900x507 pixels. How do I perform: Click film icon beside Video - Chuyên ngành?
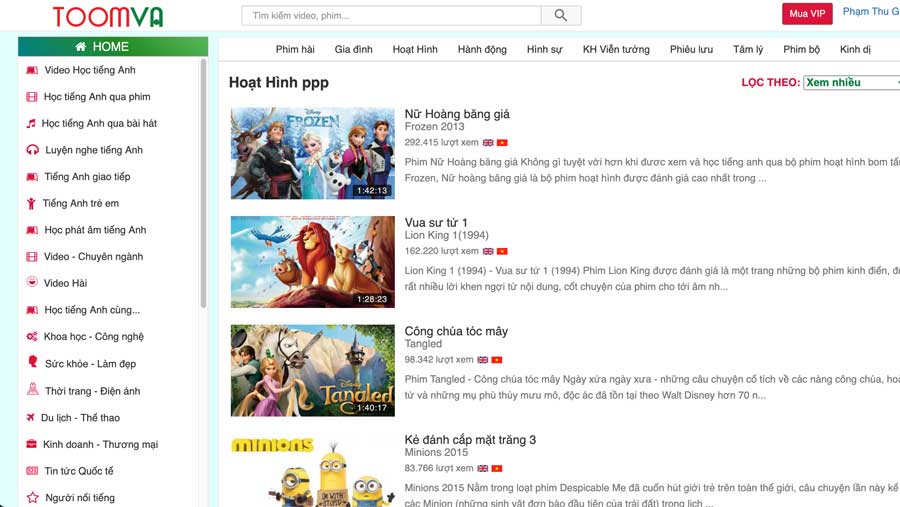[x=32, y=257]
